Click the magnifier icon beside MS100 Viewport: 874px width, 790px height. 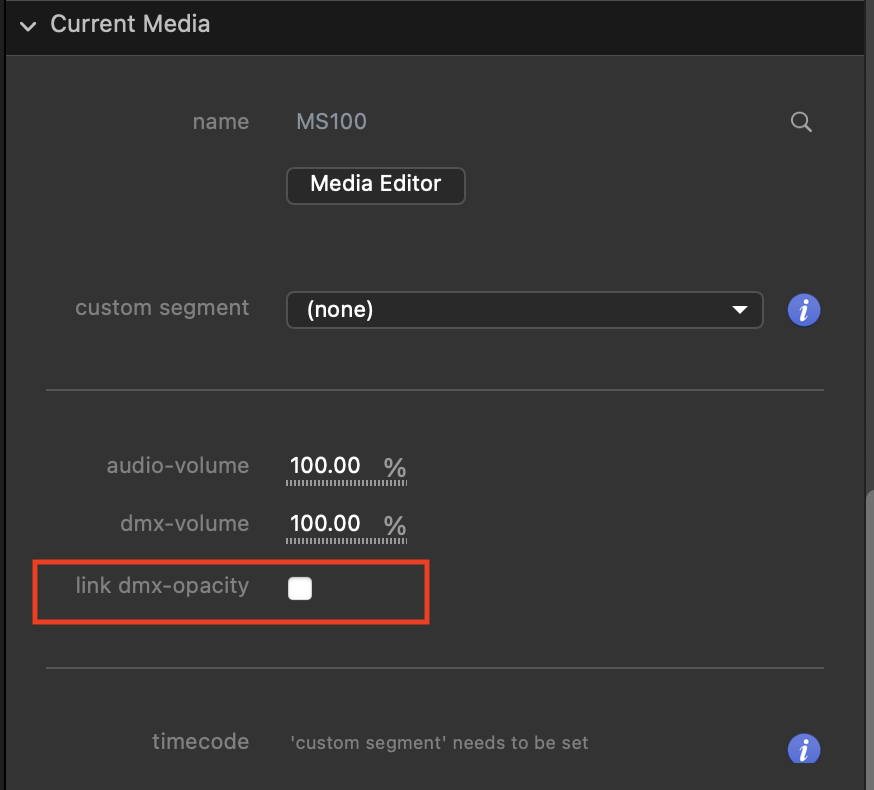801,122
